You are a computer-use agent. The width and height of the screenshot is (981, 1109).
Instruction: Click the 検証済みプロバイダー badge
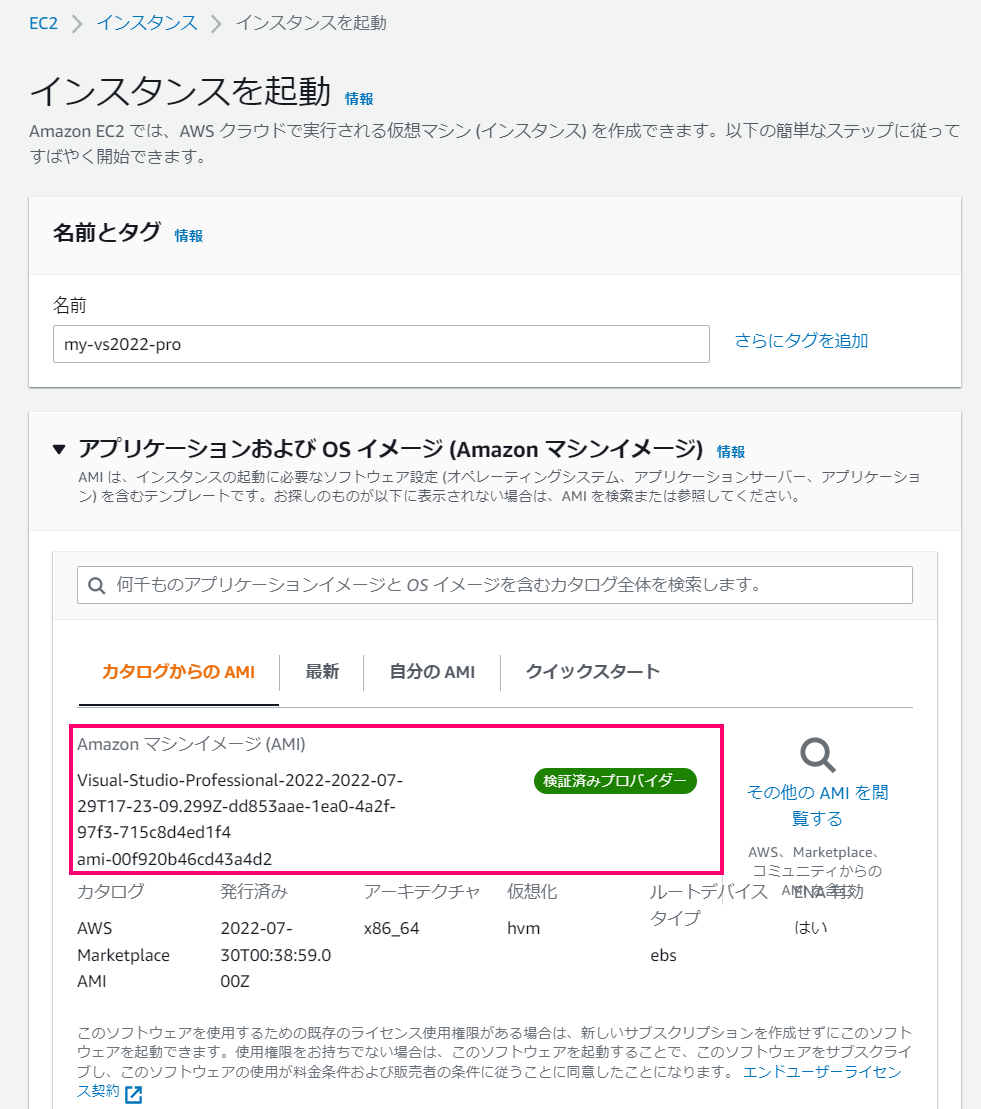pos(615,781)
